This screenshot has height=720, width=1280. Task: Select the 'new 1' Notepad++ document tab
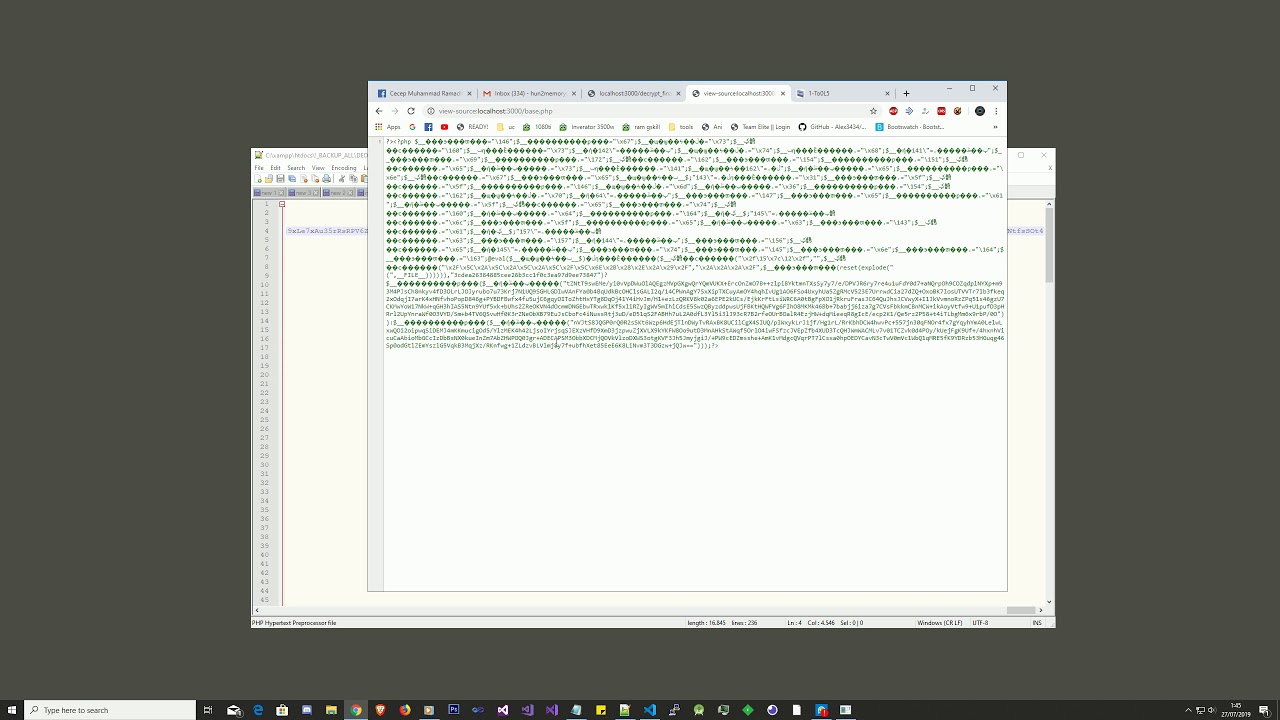coord(268,193)
